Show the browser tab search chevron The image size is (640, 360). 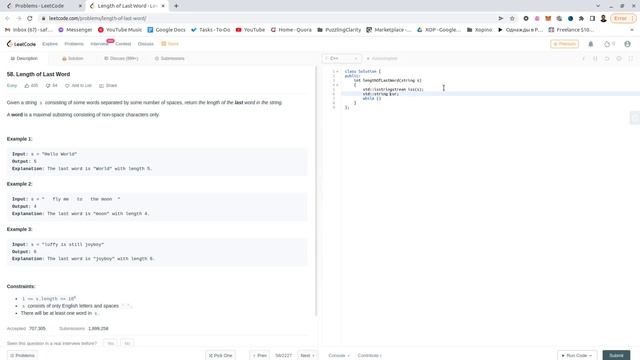point(598,6)
